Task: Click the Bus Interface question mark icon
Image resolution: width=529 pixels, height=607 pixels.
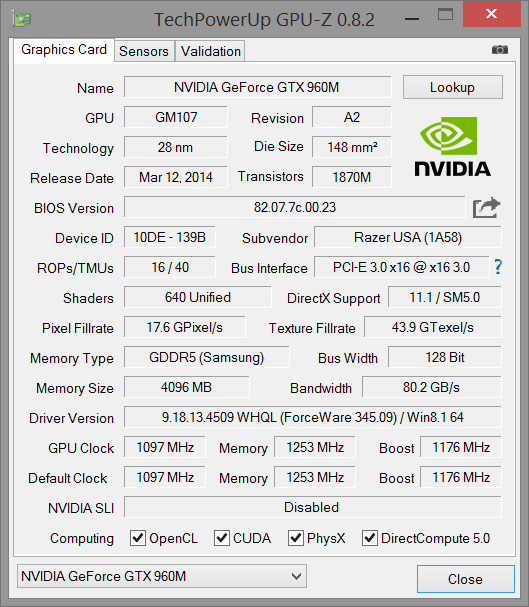Action: tap(498, 267)
